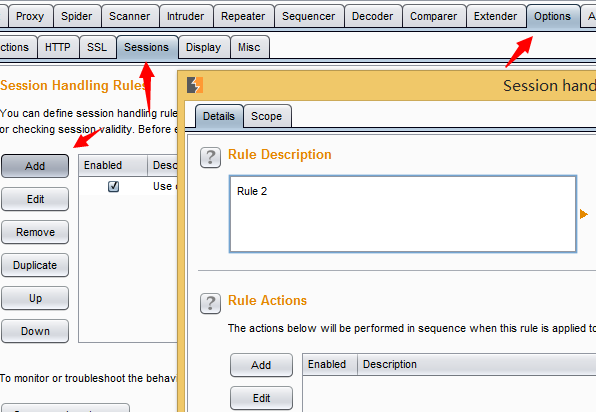Click the orange arrow beside description box
Screen dimensions: 596x412
[583, 214]
